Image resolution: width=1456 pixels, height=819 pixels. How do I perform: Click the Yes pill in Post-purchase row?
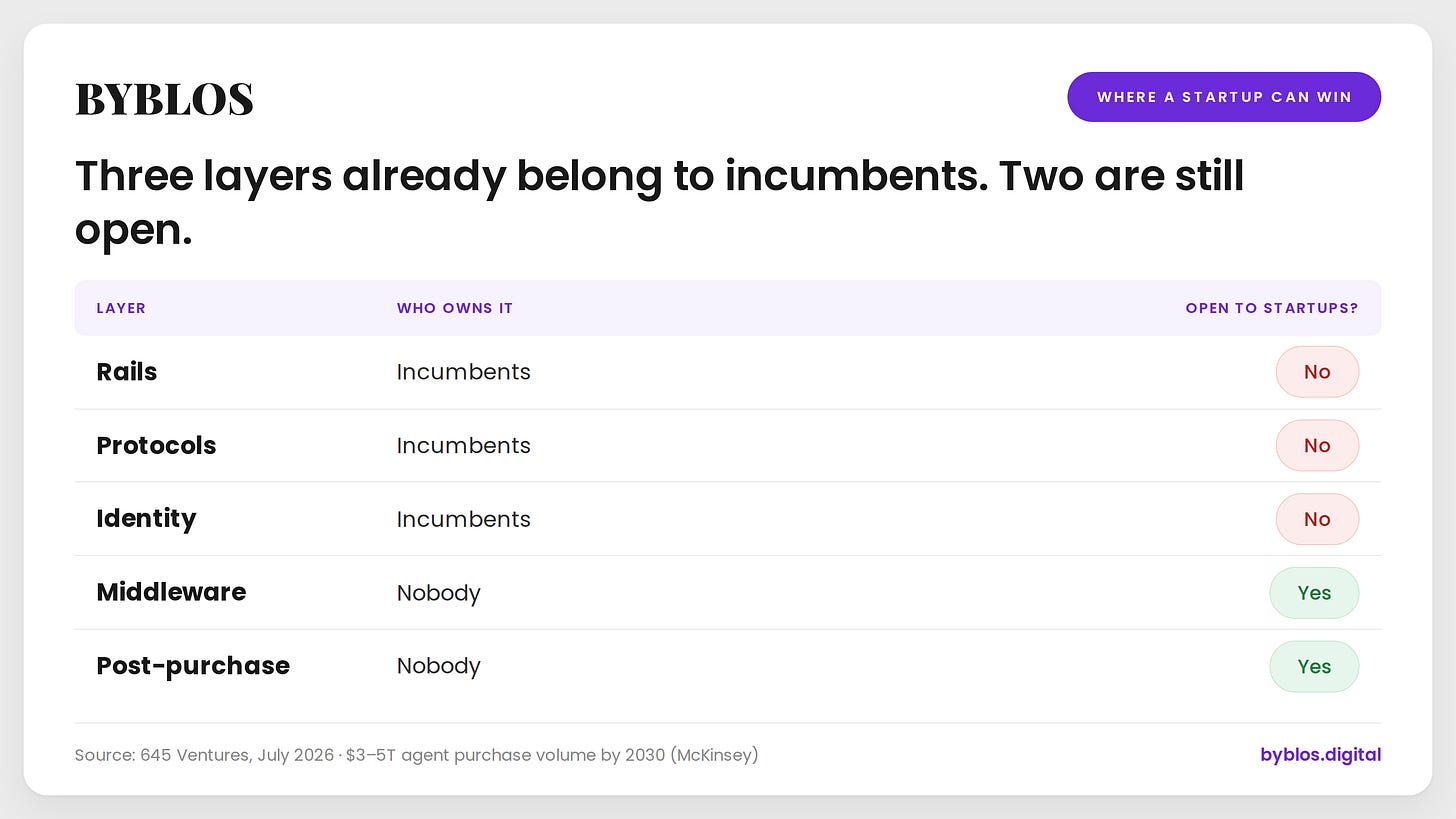(x=1314, y=666)
